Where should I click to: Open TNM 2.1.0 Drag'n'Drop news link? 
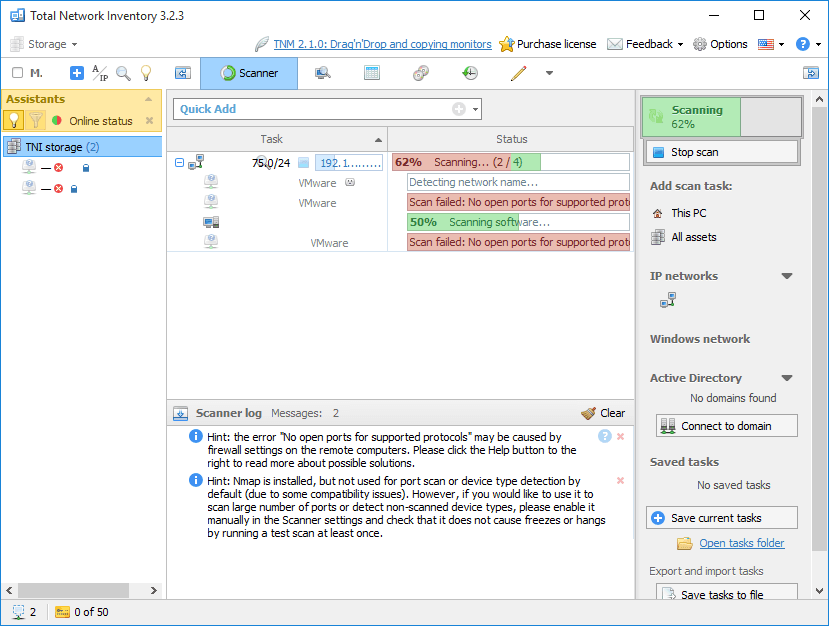(382, 44)
